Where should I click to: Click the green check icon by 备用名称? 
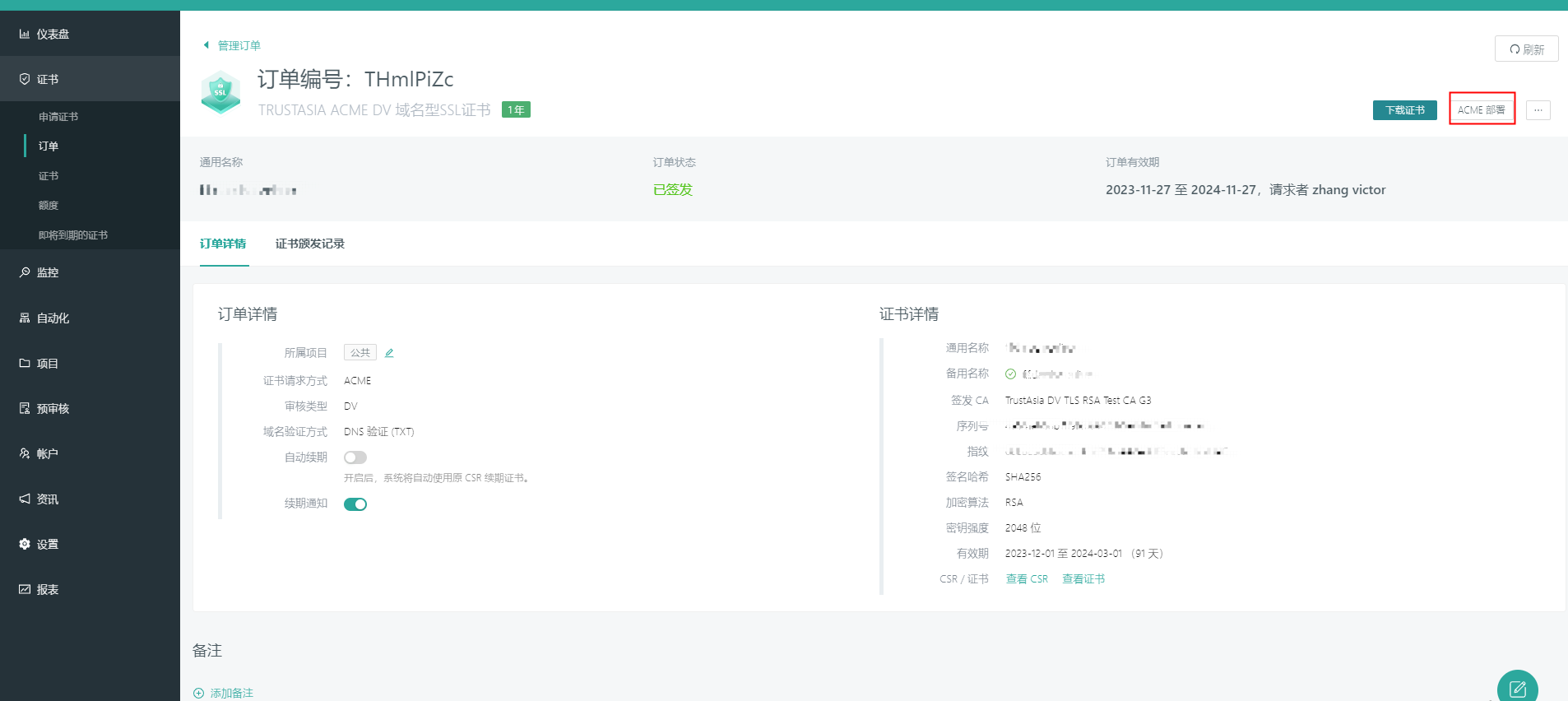pyautogui.click(x=1010, y=374)
